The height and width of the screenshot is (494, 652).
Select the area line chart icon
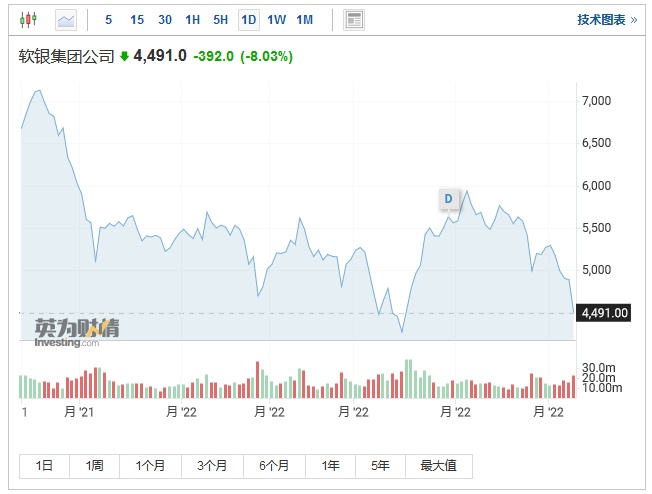tap(66, 20)
